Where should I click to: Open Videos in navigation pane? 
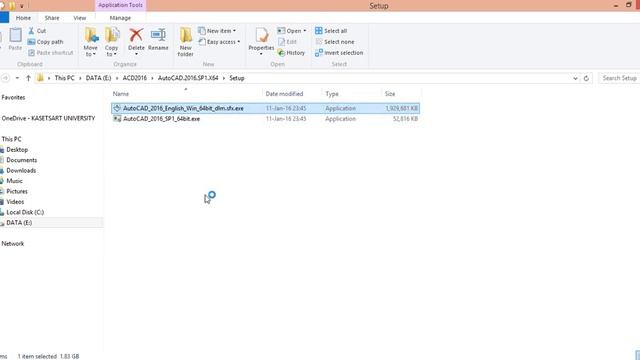15,202
